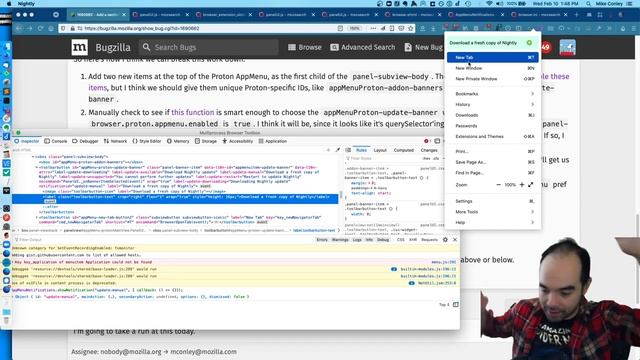This screenshot has width=640, height=360.
Task: Click the Bugzilla logo icon
Action: click(79, 47)
